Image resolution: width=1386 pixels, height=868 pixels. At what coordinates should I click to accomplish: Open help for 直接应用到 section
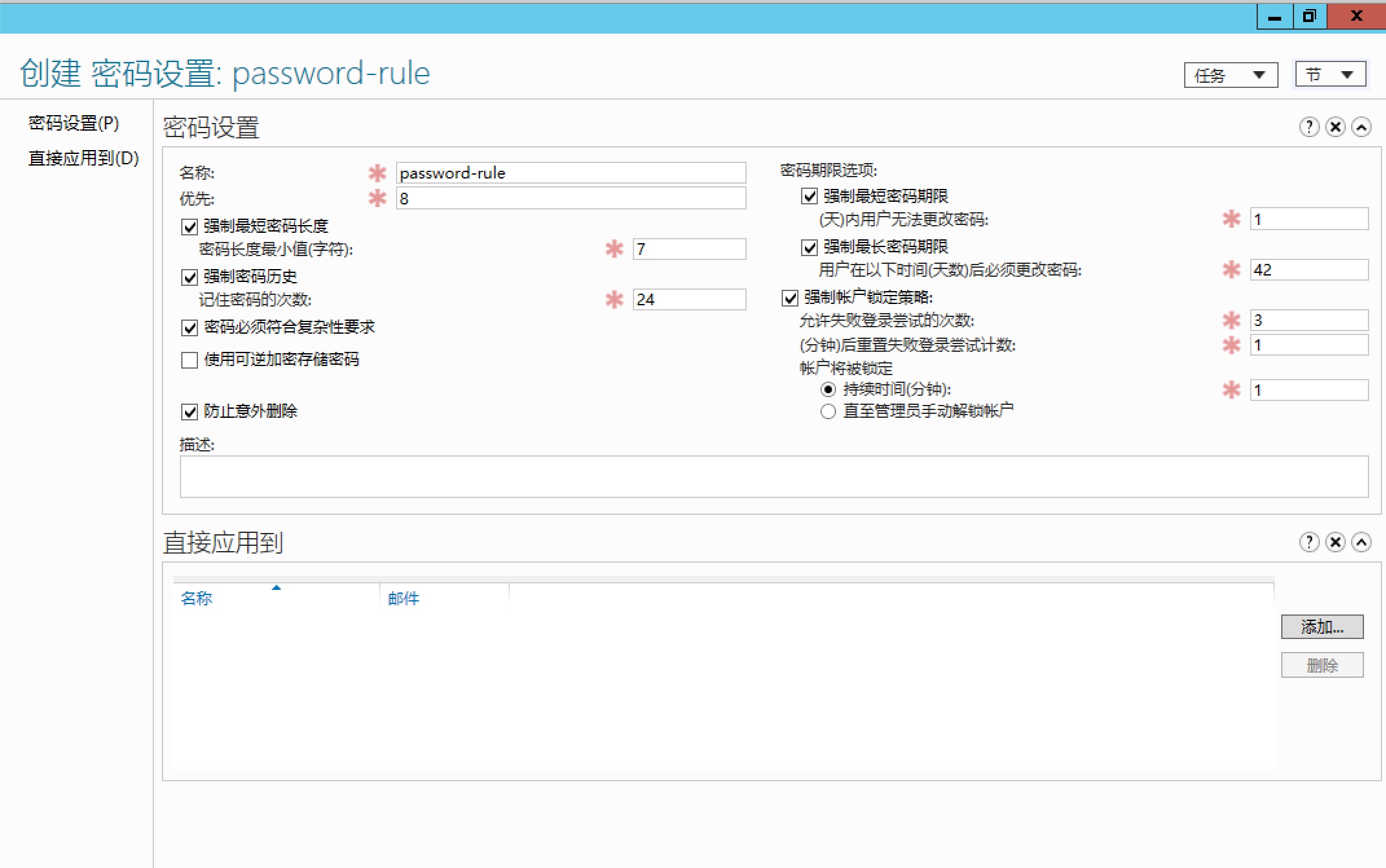(1308, 542)
